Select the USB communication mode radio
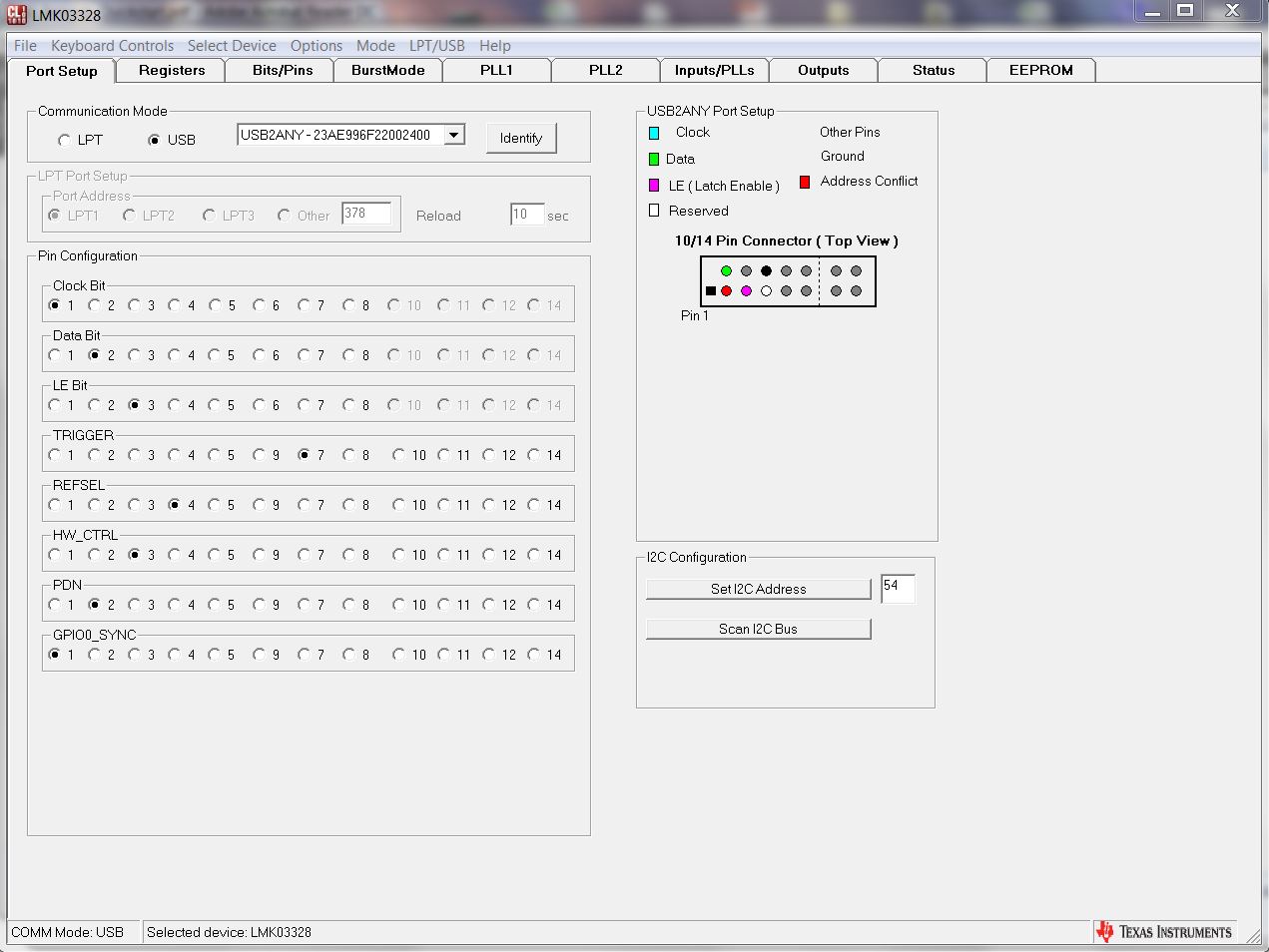The height and width of the screenshot is (952, 1269). point(154,141)
